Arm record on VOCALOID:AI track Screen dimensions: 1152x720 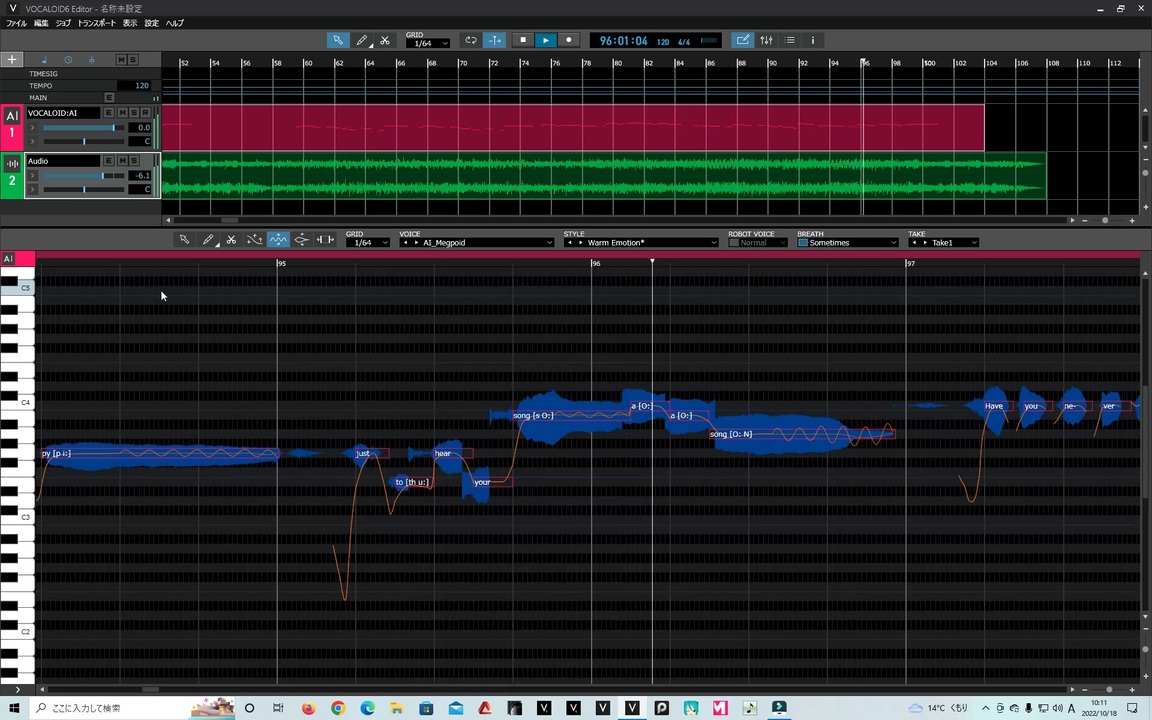point(145,112)
